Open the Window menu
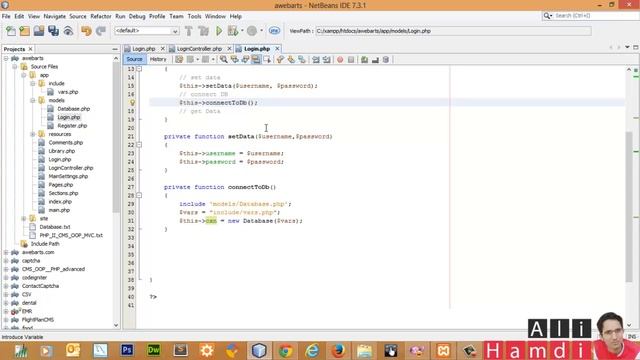This screenshot has height=360, width=640. (215, 16)
